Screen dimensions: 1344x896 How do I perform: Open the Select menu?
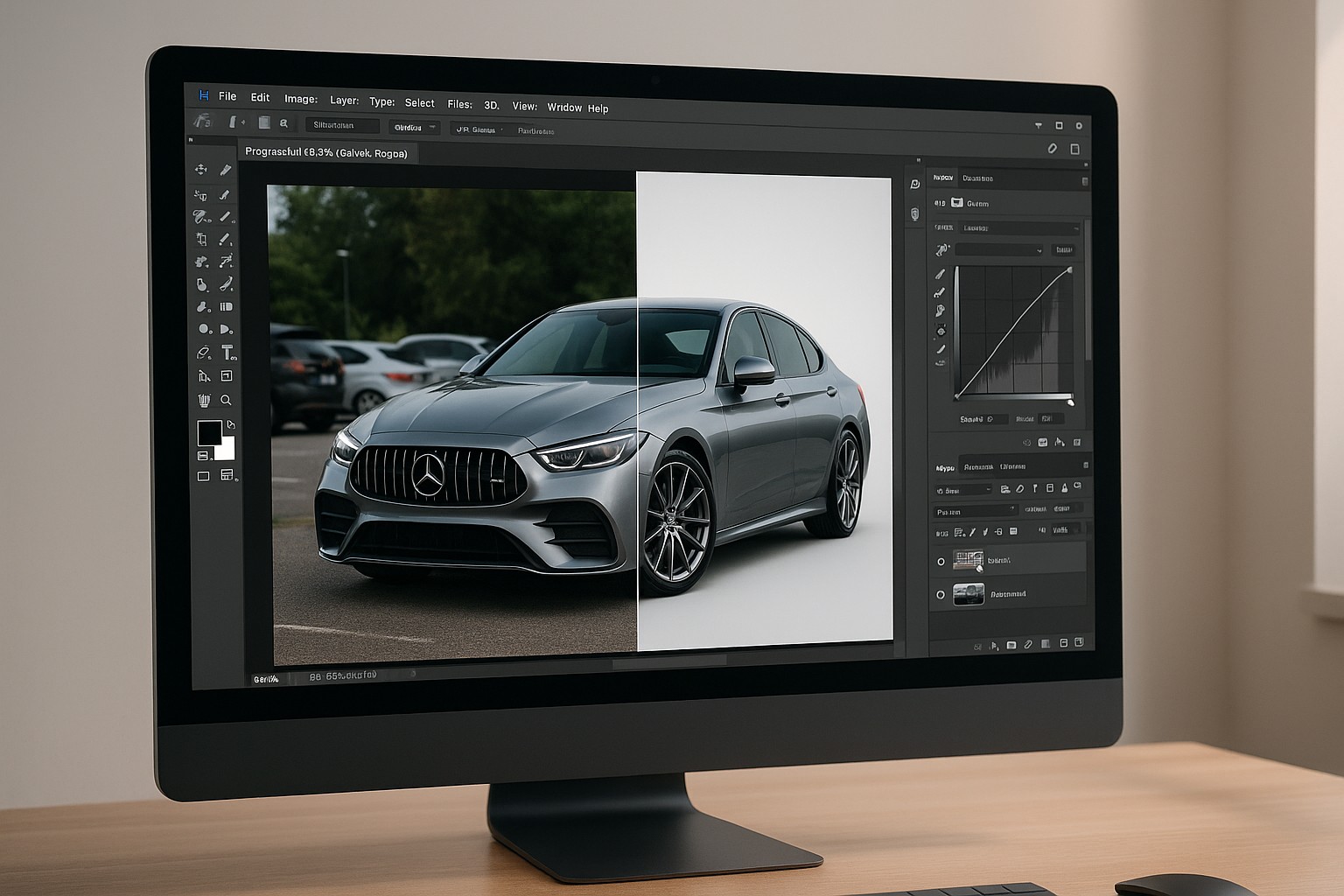click(419, 103)
